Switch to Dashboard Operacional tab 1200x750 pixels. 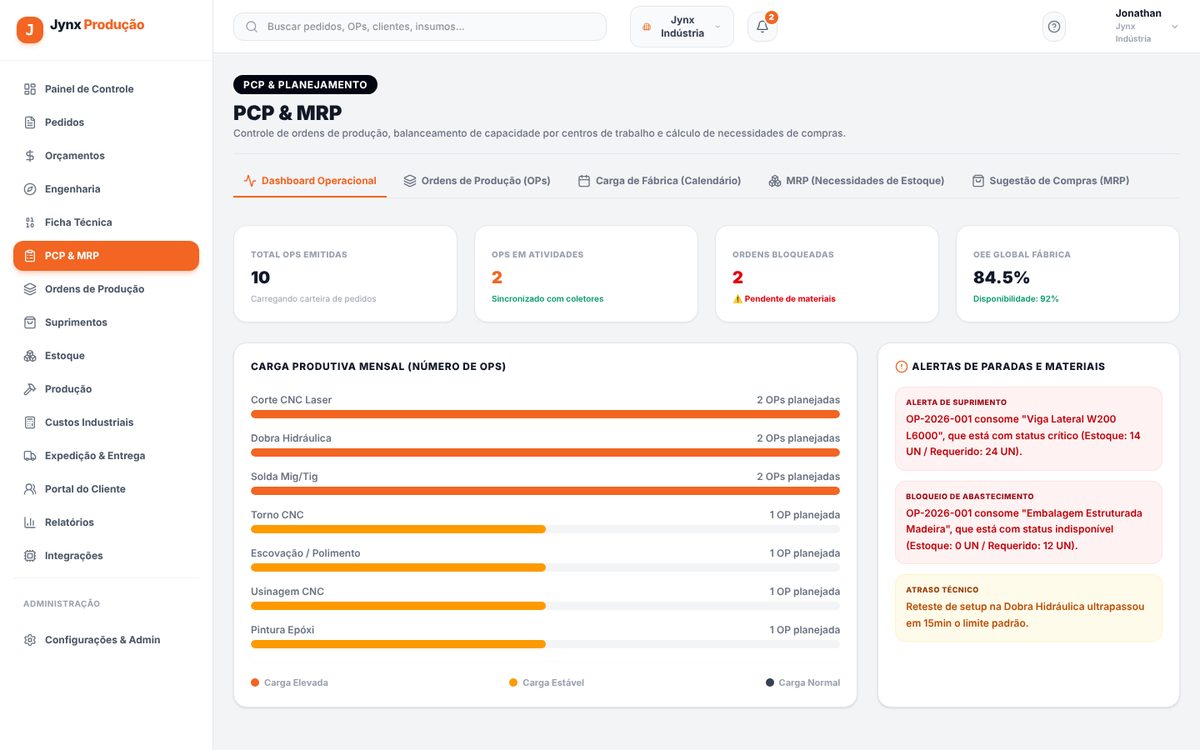pyautogui.click(x=310, y=181)
